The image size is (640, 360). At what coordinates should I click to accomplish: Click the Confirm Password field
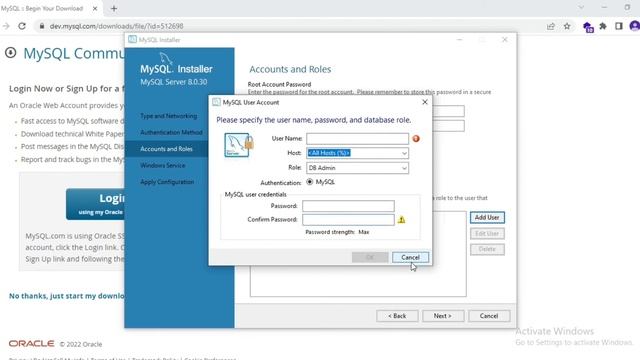[x=348, y=220]
